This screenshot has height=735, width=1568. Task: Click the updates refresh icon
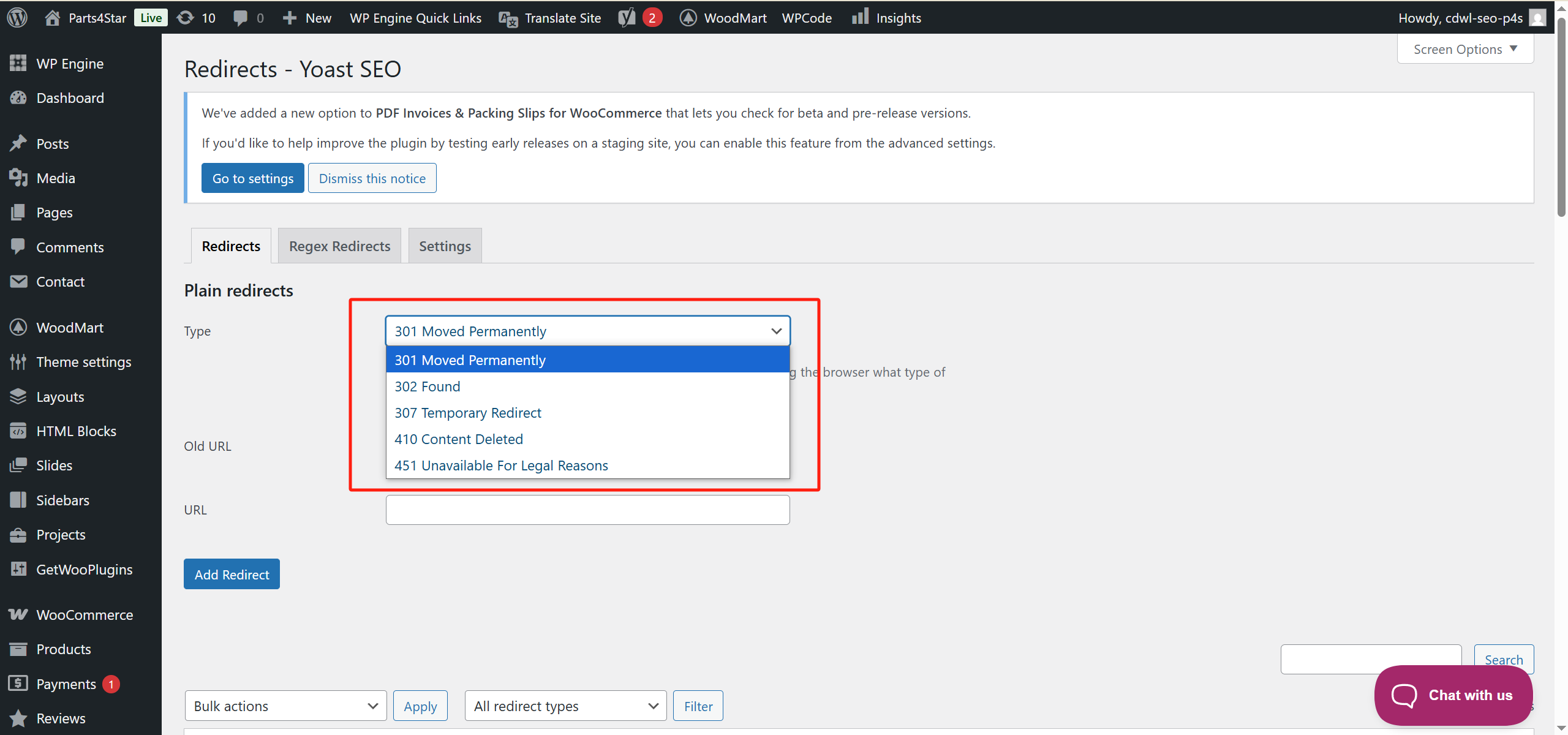185,17
